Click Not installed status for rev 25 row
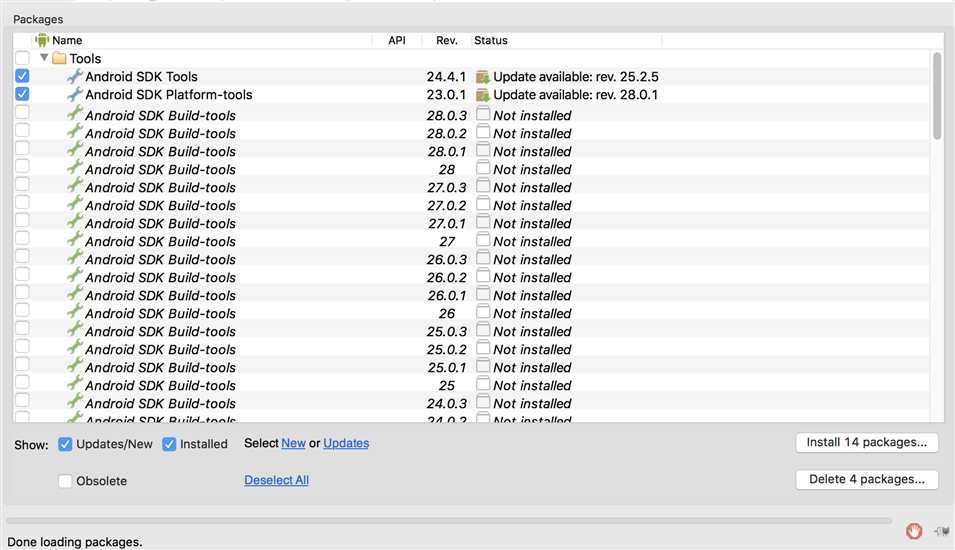Viewport: 955px width, 550px height. click(x=532, y=386)
